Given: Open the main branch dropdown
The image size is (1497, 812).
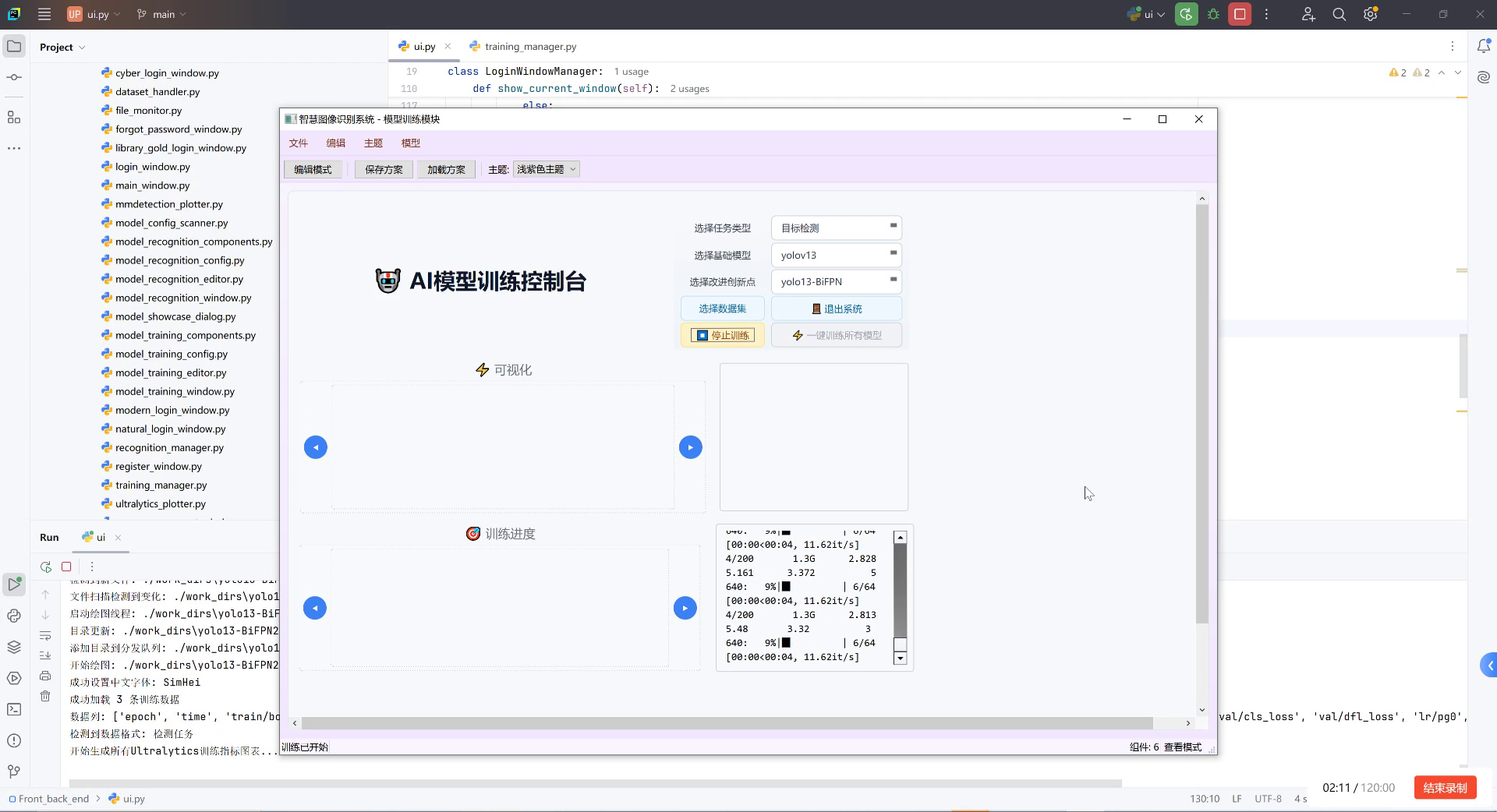Looking at the screenshot, I should pyautogui.click(x=161, y=14).
